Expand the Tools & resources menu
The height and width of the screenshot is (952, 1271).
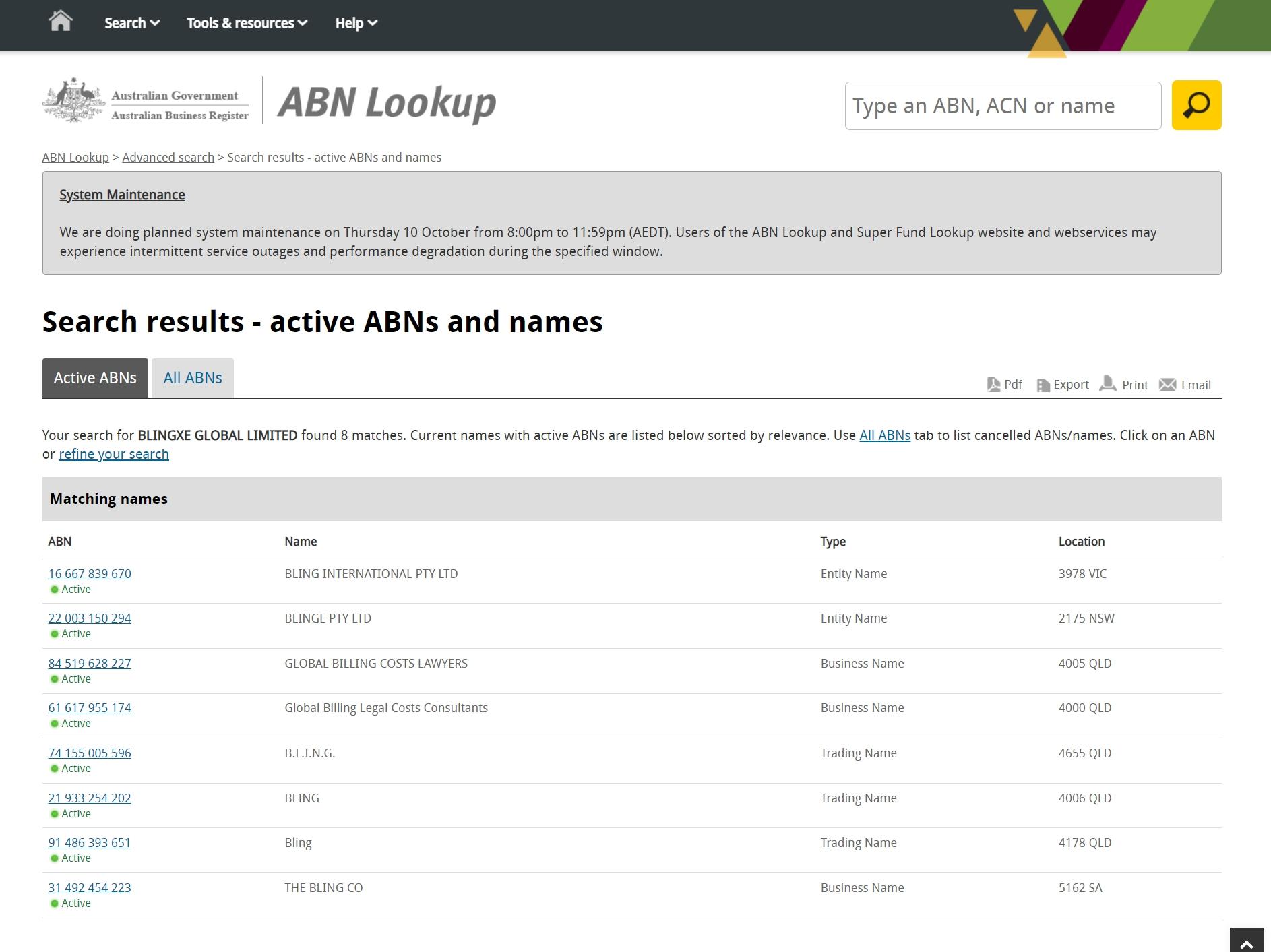coord(247,23)
